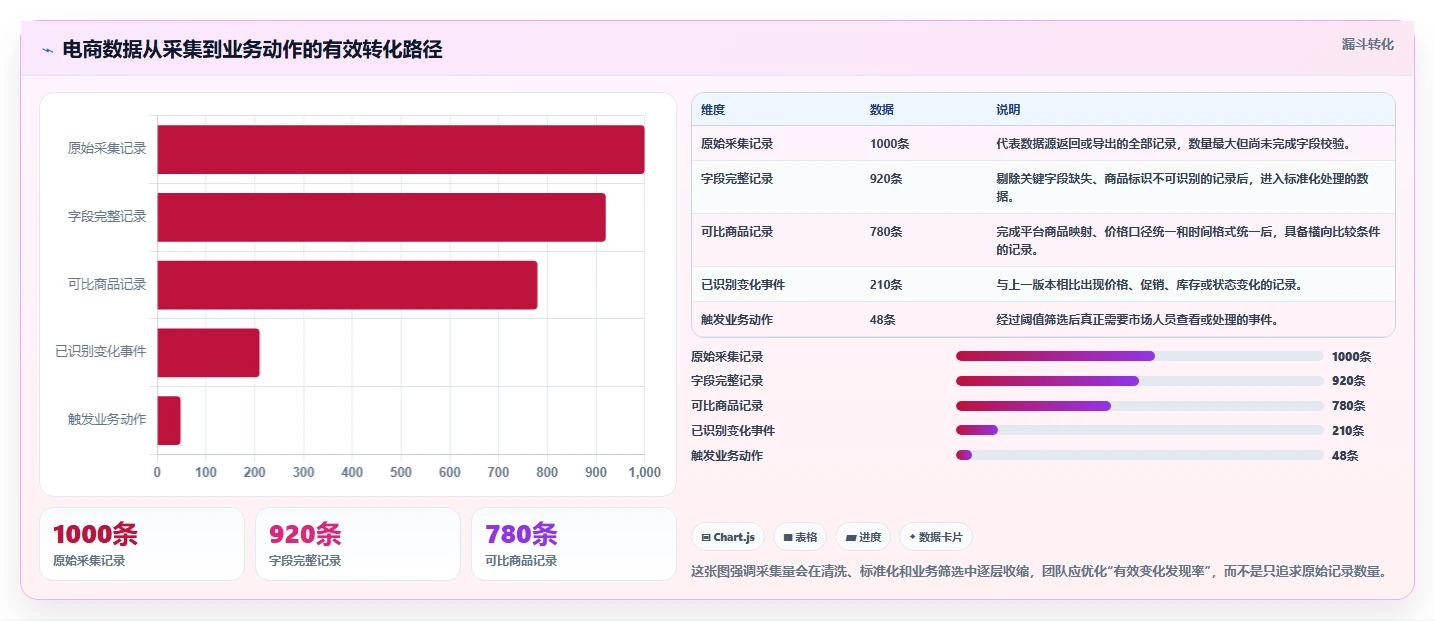Click the 原始采集记录 bar in the chart
The width and height of the screenshot is (1435, 621).
pos(400,149)
